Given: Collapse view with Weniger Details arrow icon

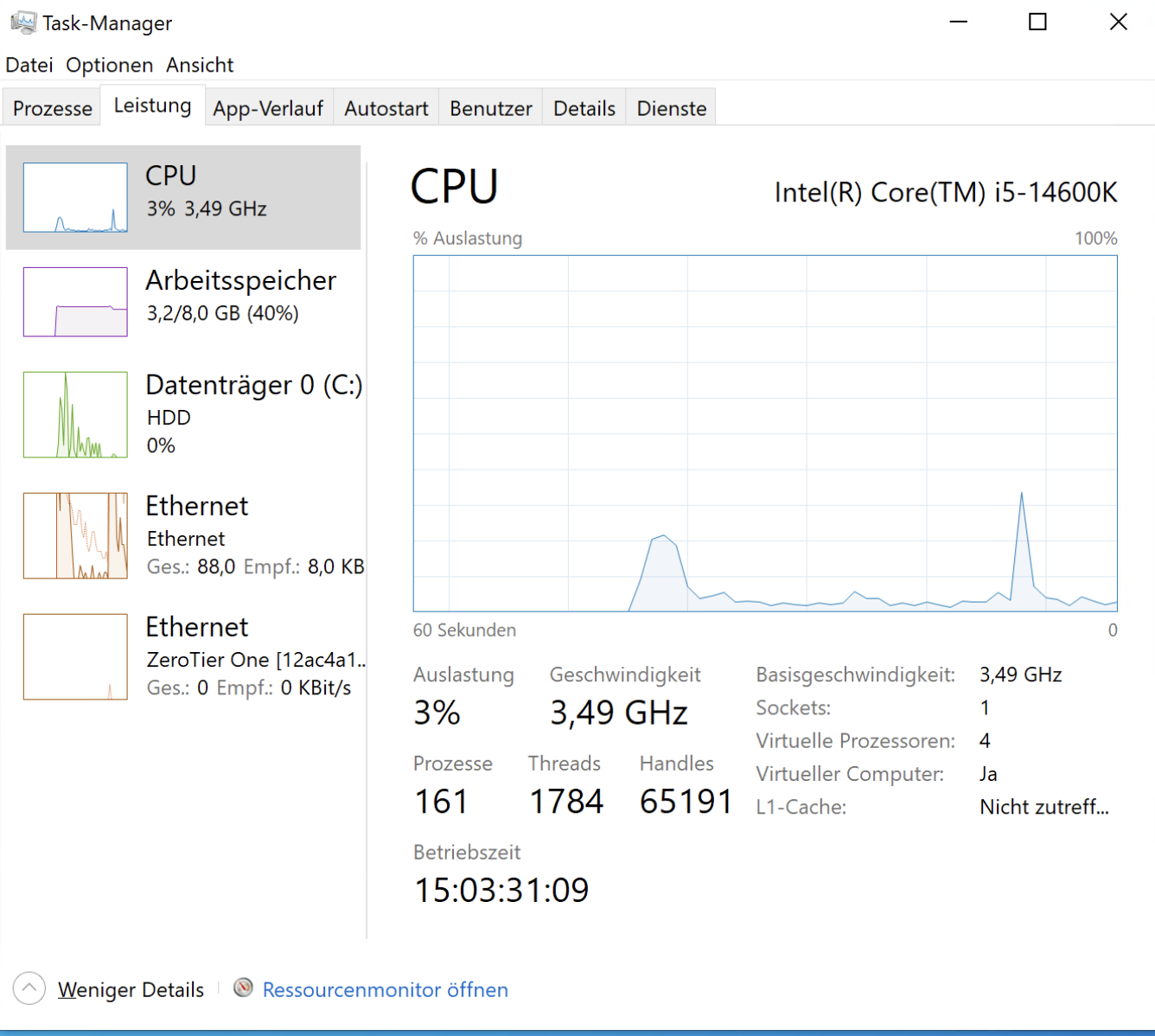Looking at the screenshot, I should 29,988.
